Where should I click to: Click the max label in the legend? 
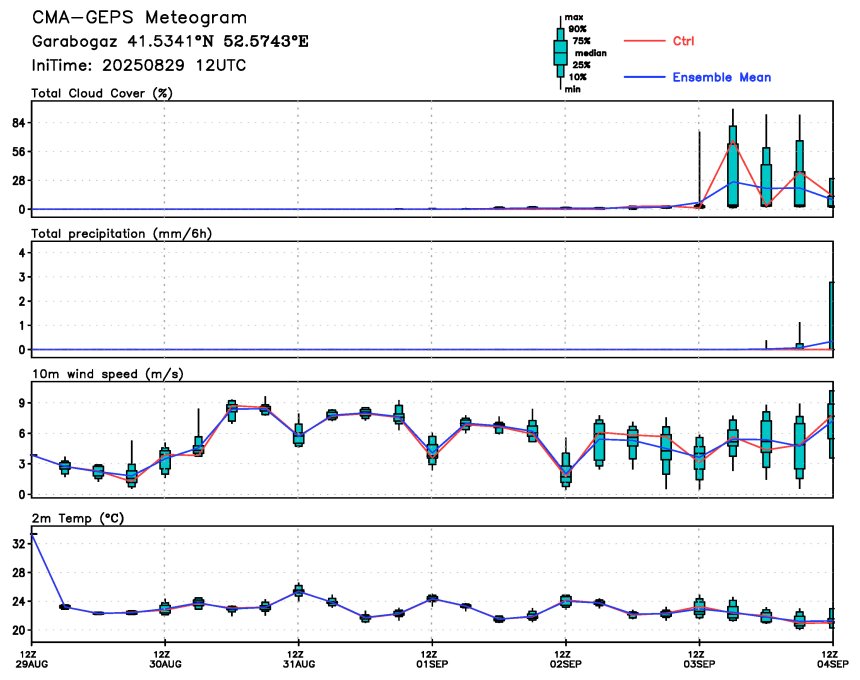574,18
